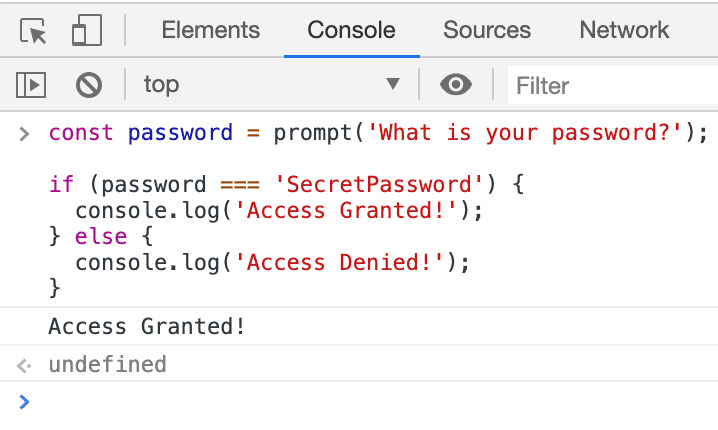Screen dimensions: 718x430
Task: Clear the console with the ban icon
Action: pos(89,85)
